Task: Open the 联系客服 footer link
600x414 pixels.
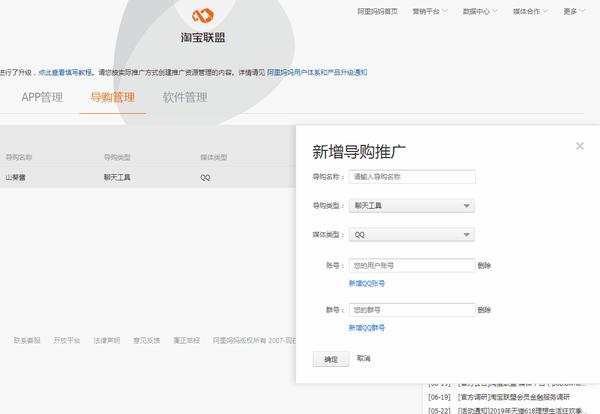Action: pos(27,340)
